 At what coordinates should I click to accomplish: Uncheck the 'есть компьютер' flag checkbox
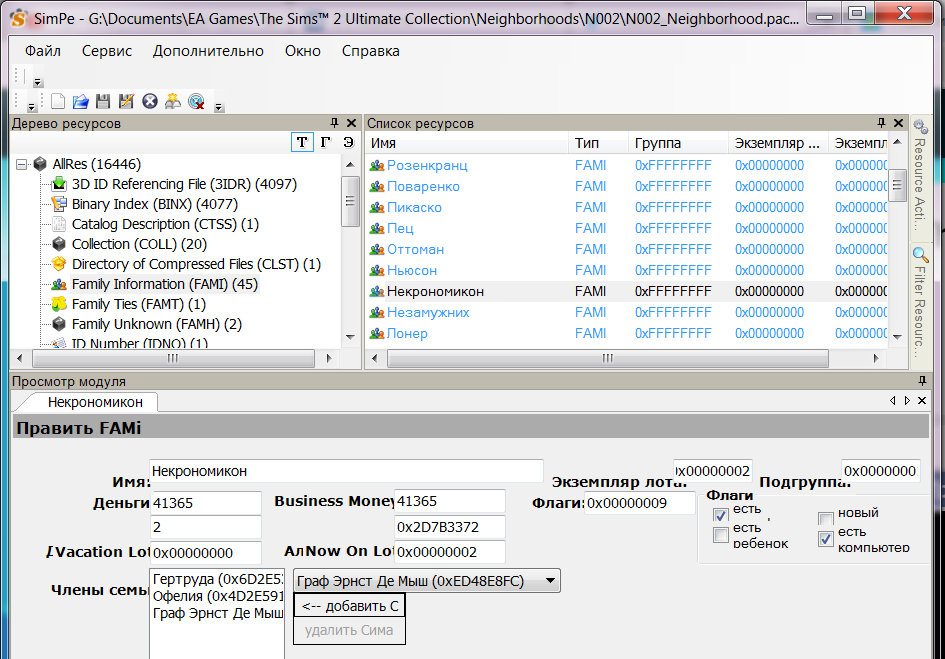(x=825, y=540)
